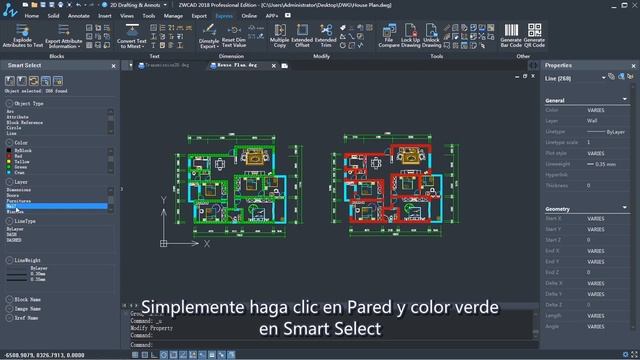Toggle the LineType filter circle
The height and width of the screenshot is (360, 640).
point(9,221)
